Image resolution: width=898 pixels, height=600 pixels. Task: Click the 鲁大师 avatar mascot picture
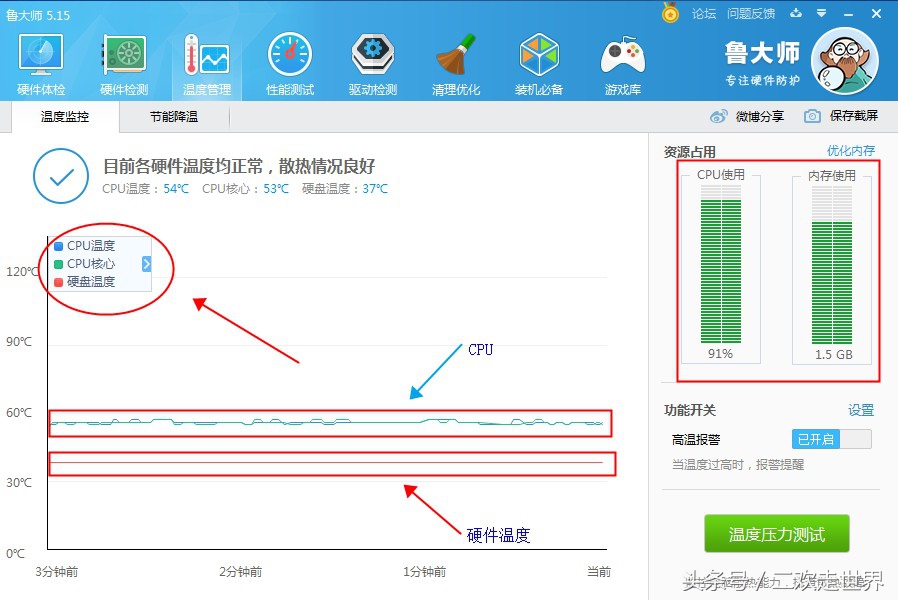coord(845,61)
